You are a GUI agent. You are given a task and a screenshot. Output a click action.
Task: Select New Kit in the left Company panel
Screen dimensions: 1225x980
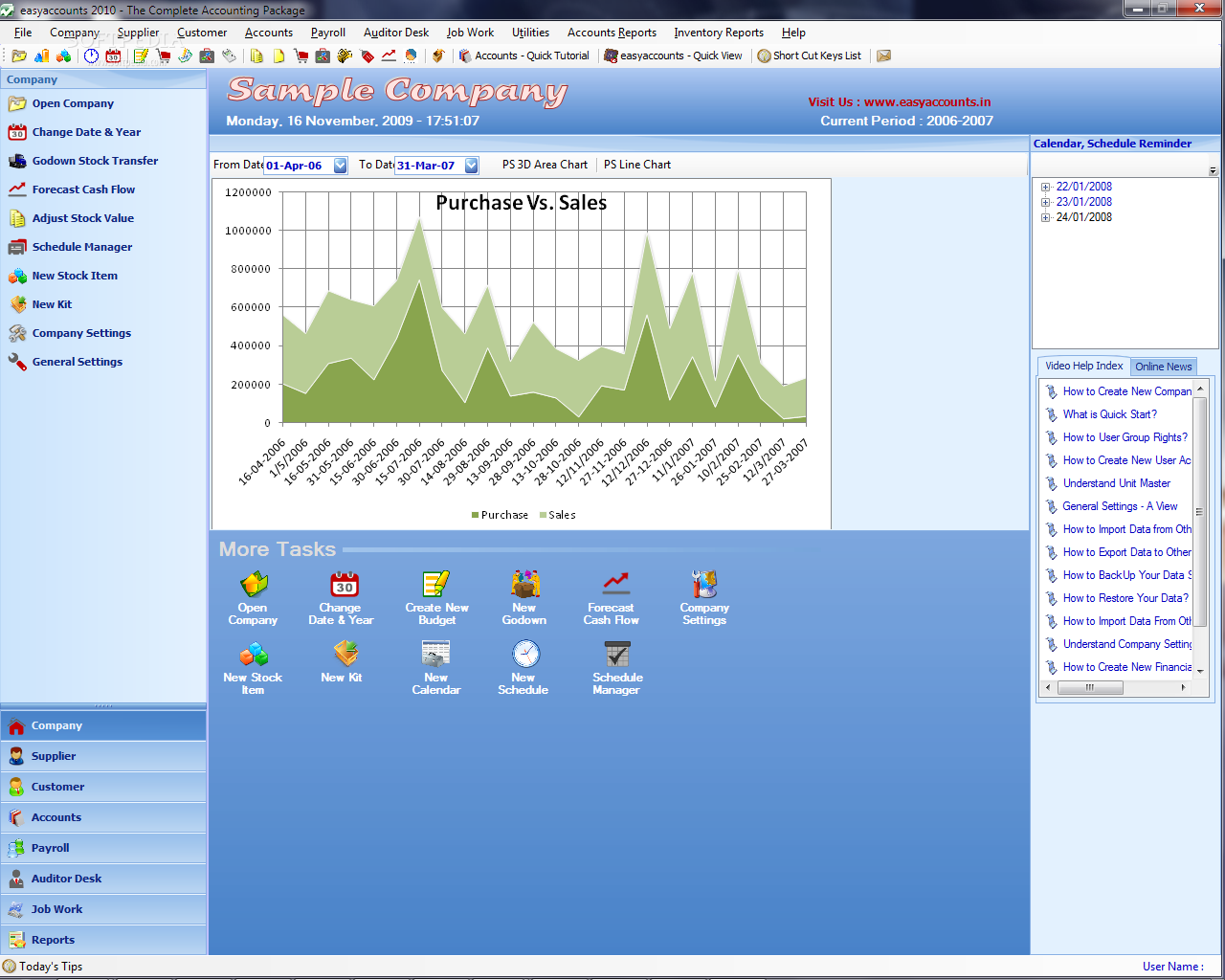[x=52, y=304]
